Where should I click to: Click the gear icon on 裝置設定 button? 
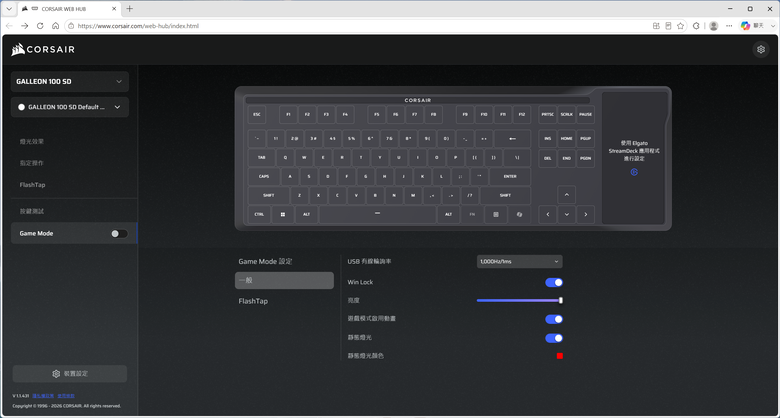pos(56,374)
